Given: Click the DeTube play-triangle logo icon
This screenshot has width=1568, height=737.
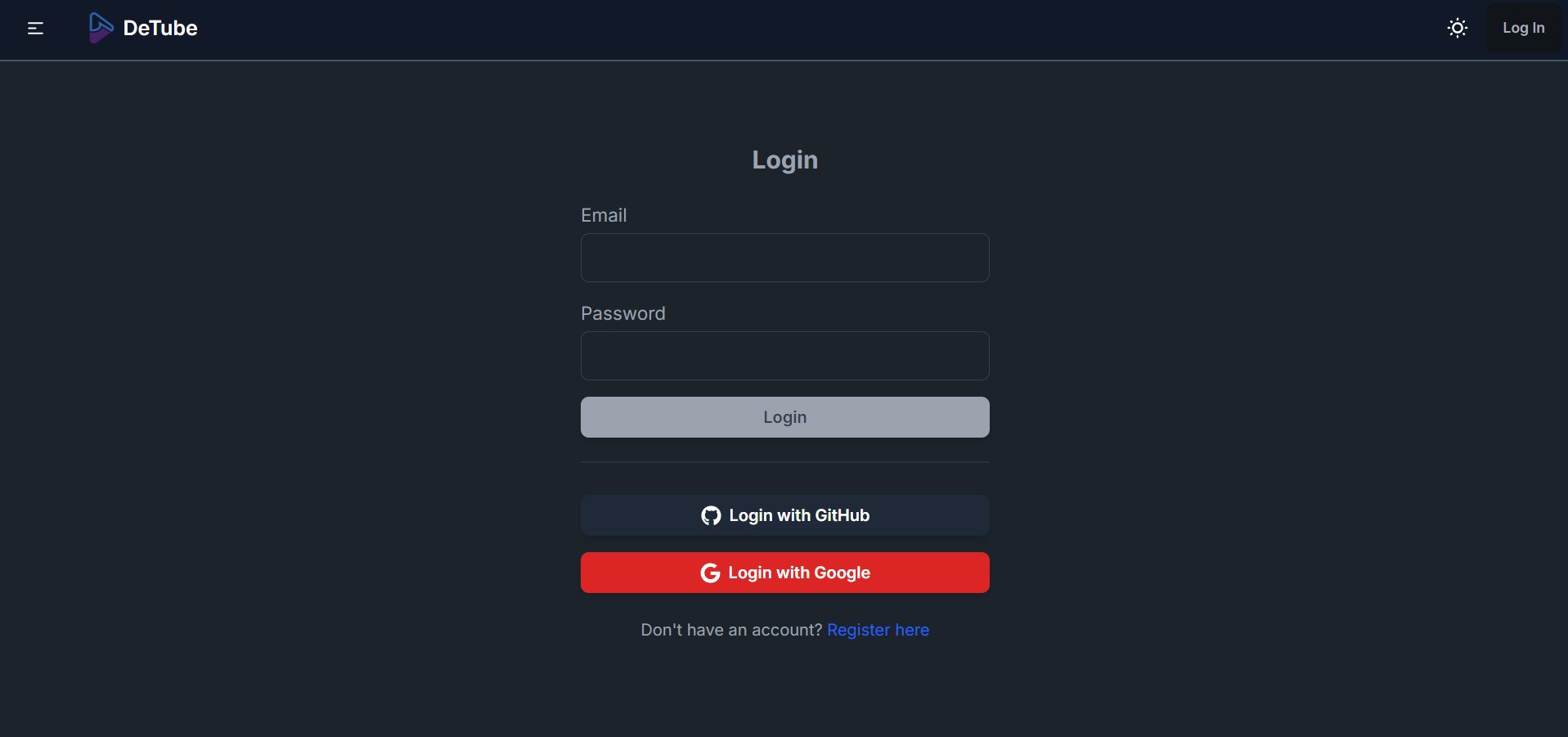Looking at the screenshot, I should pos(101,28).
